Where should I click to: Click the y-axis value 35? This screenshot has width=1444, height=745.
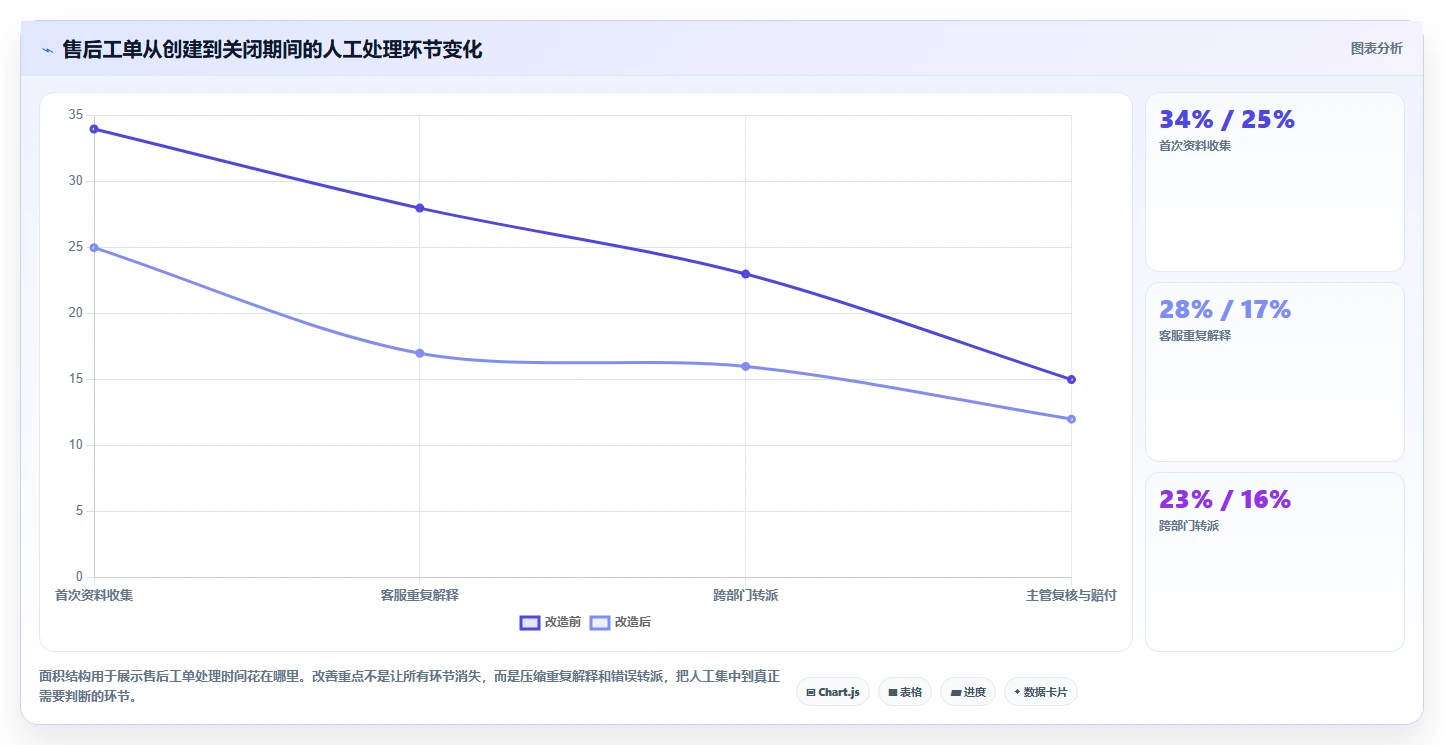pos(76,115)
